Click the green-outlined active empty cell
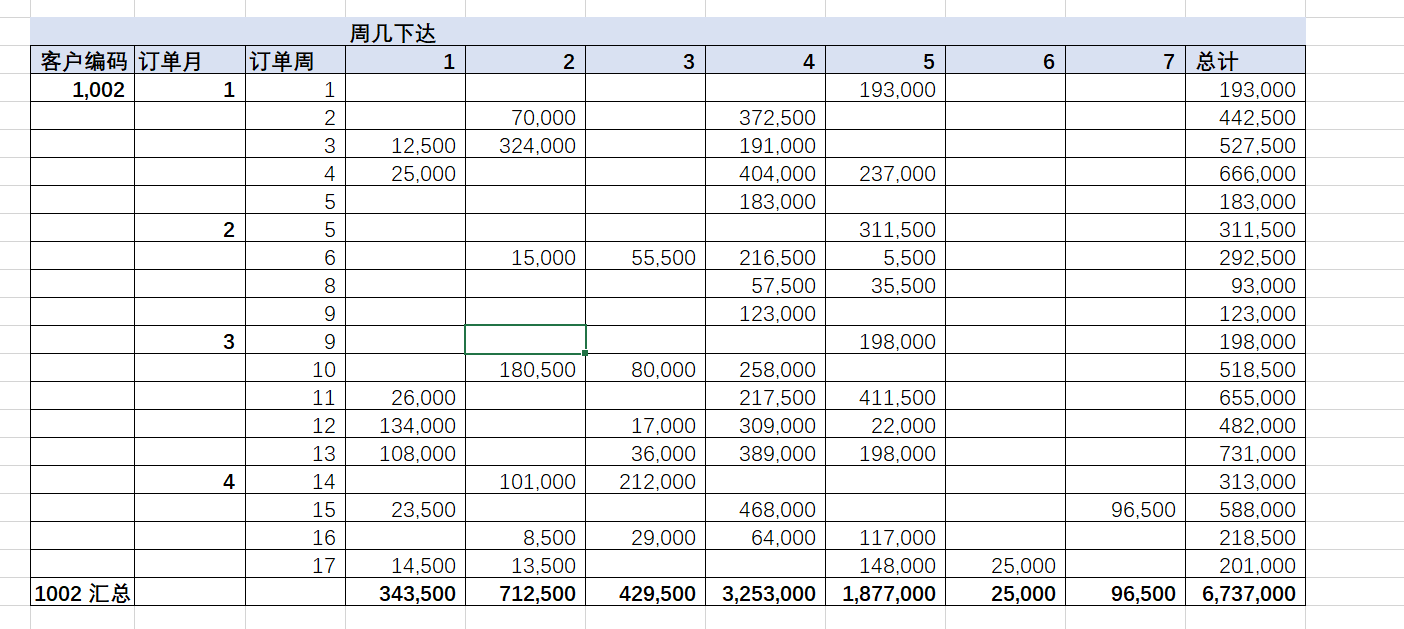1404x629 pixels. click(525, 340)
